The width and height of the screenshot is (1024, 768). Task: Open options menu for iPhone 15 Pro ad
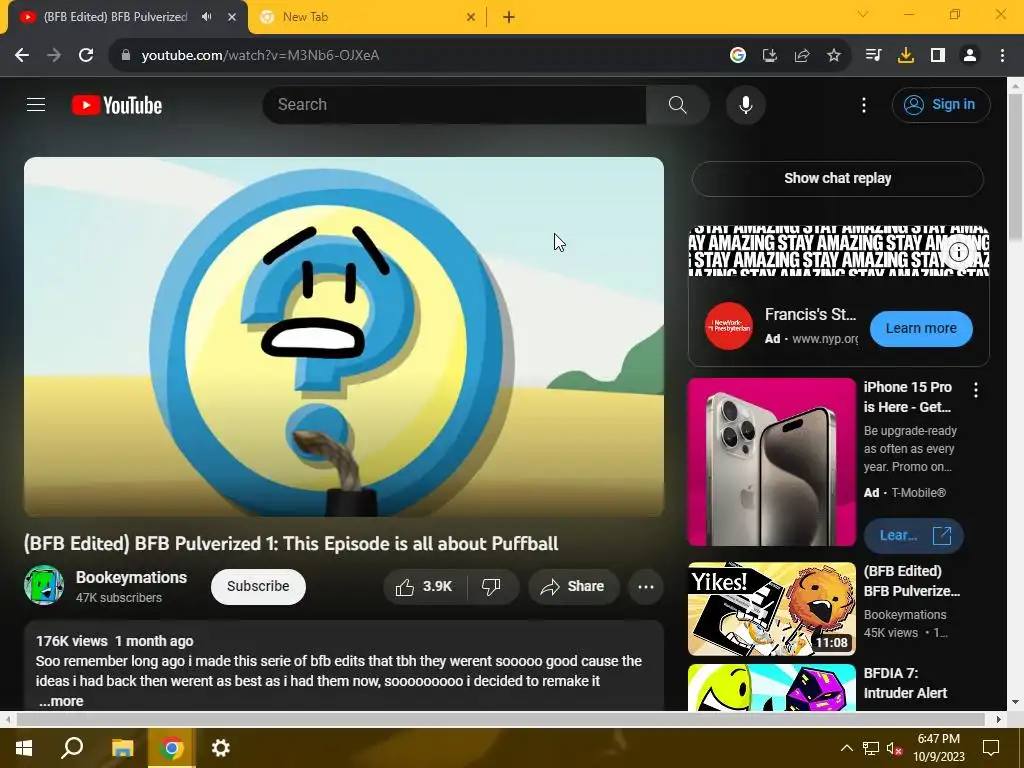pyautogui.click(x=976, y=390)
